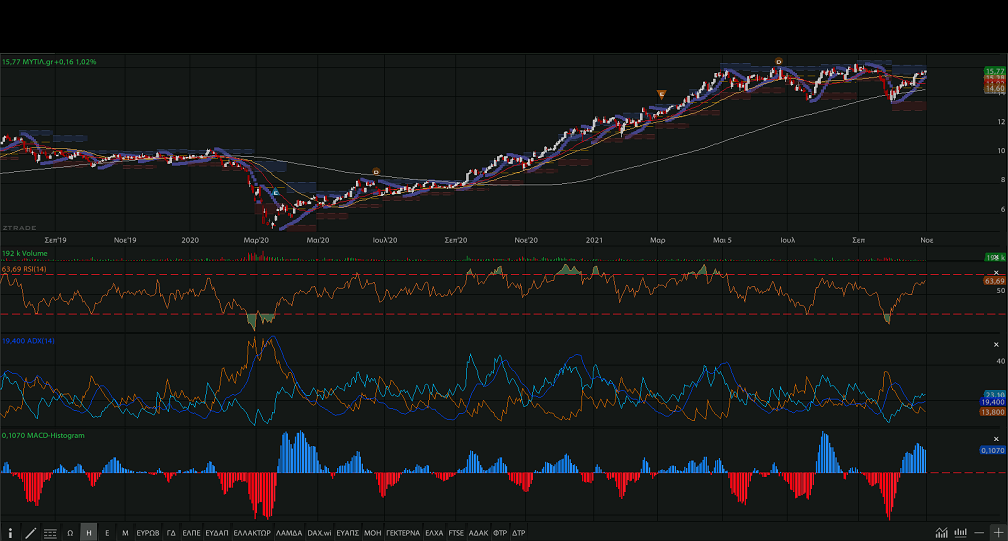Close the RSI(14) indicator panel
This screenshot has height=541, width=1008.
pyautogui.click(x=995, y=273)
